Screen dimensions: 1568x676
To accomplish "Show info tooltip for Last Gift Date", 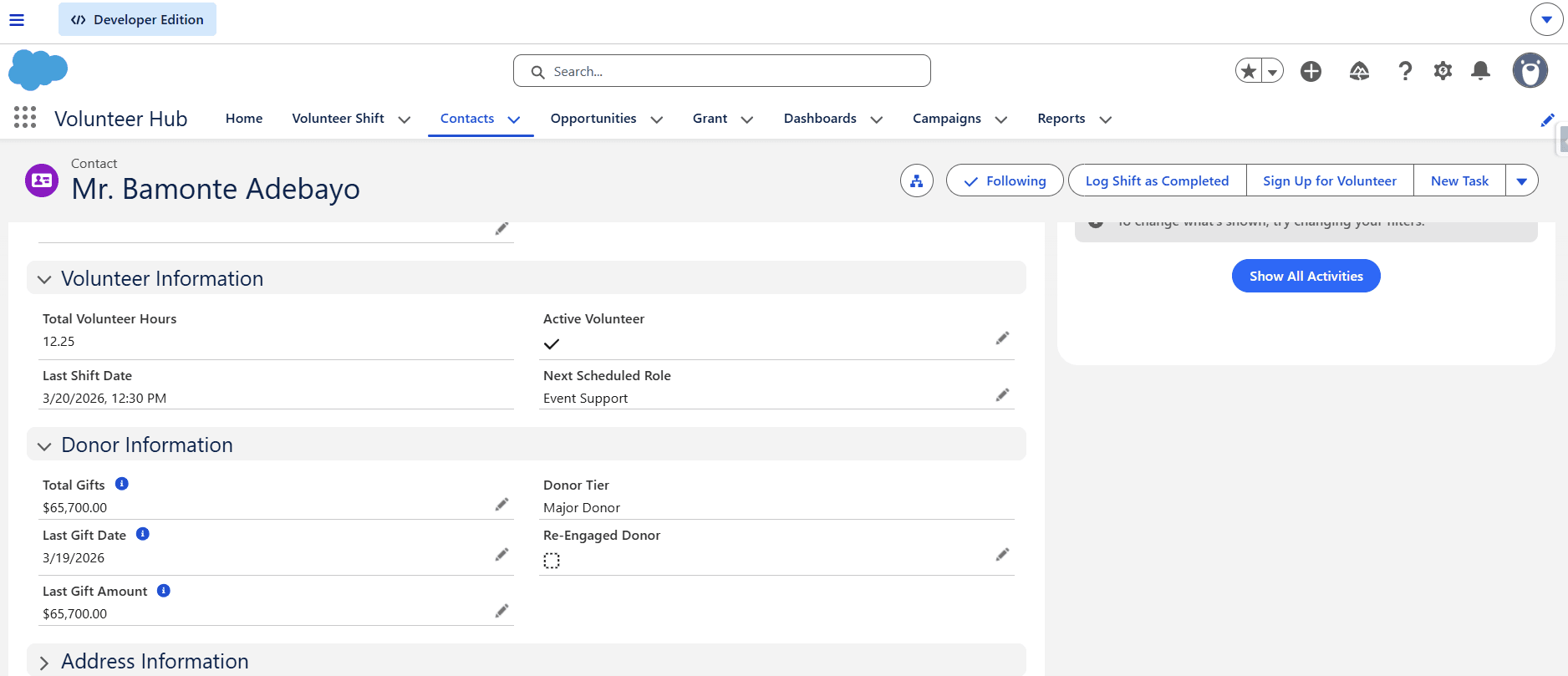I will (x=143, y=534).
